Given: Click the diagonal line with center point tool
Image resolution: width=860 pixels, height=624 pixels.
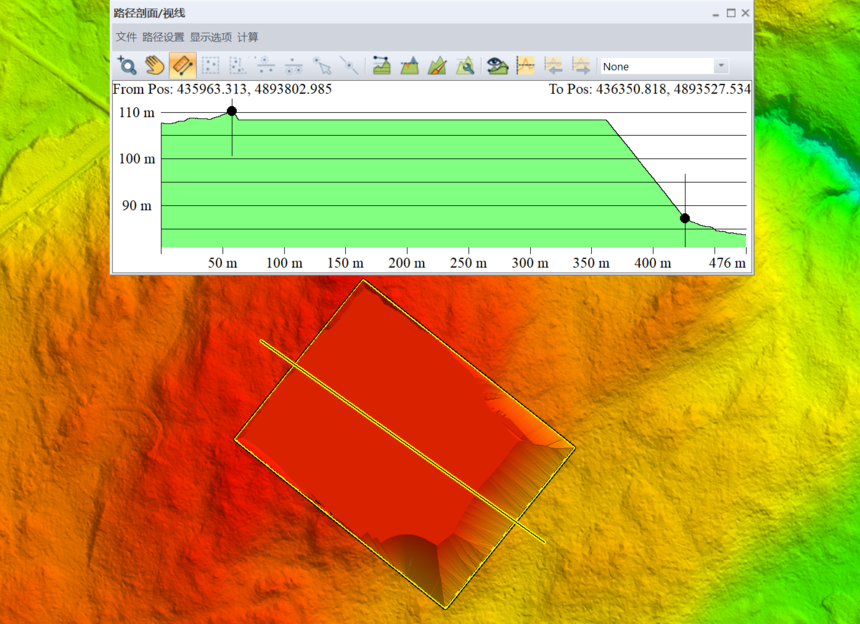Looking at the screenshot, I should click(349, 66).
